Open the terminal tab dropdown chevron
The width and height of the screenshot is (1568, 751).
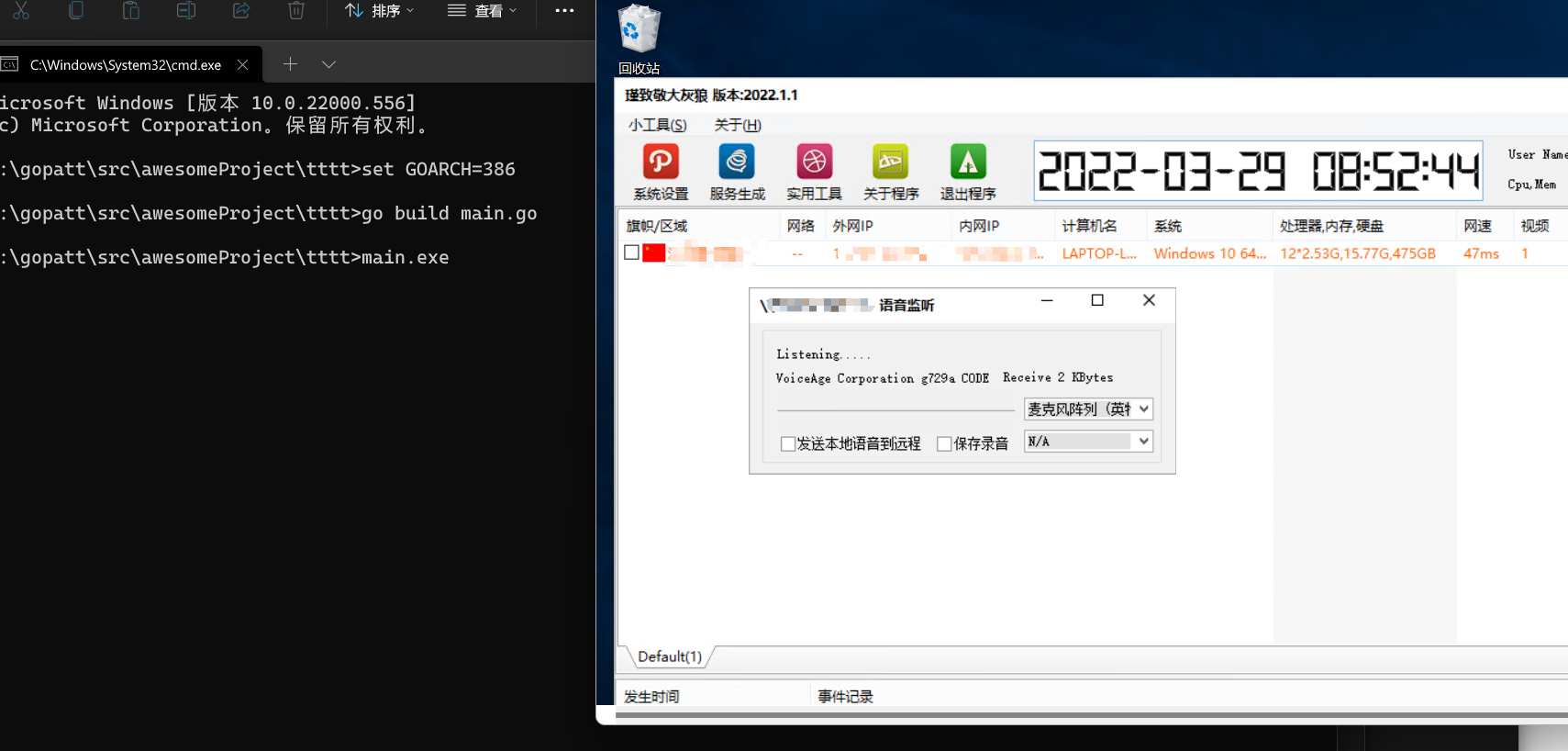tap(328, 64)
